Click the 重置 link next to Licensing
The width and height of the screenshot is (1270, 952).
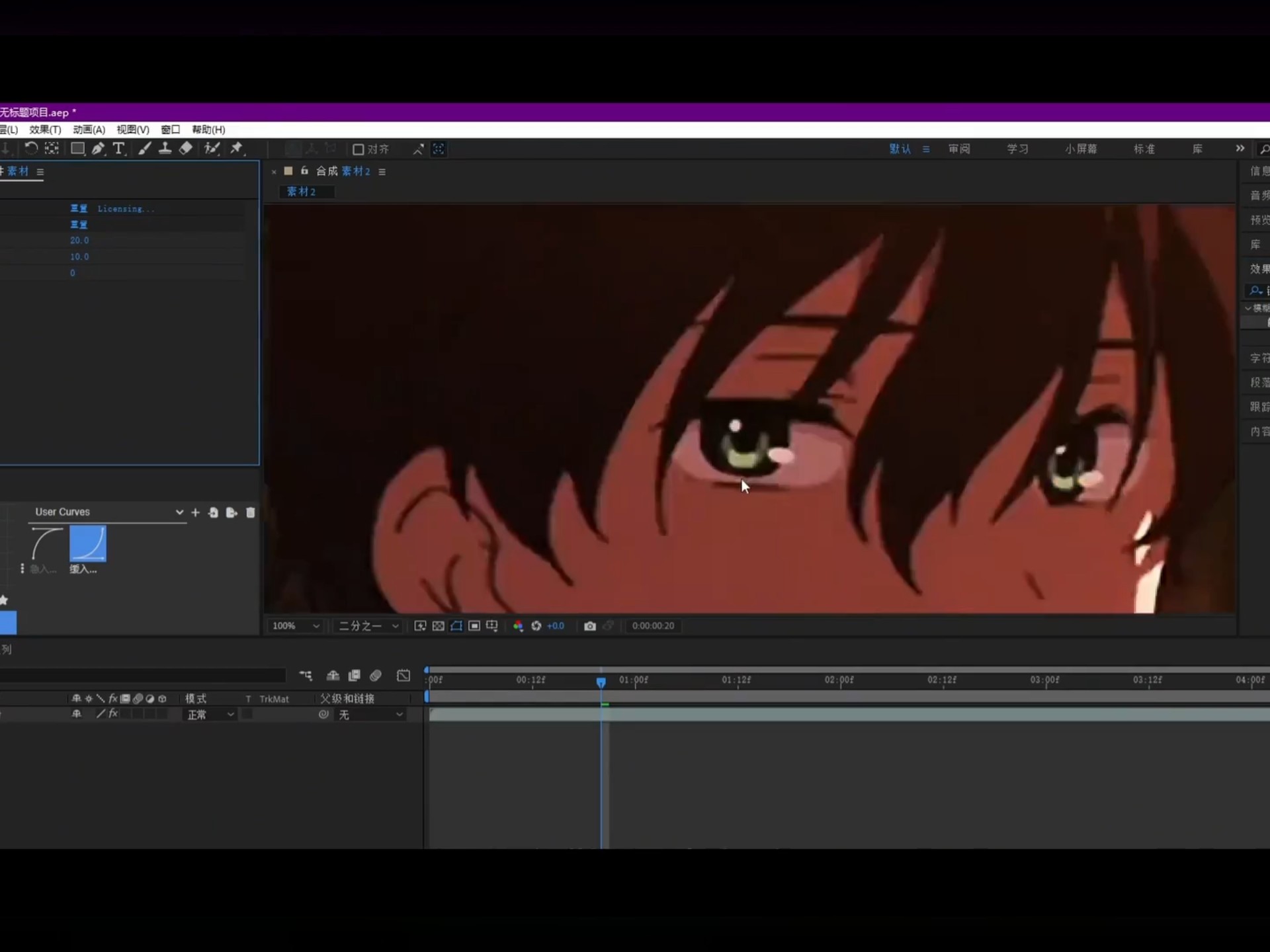pos(79,208)
